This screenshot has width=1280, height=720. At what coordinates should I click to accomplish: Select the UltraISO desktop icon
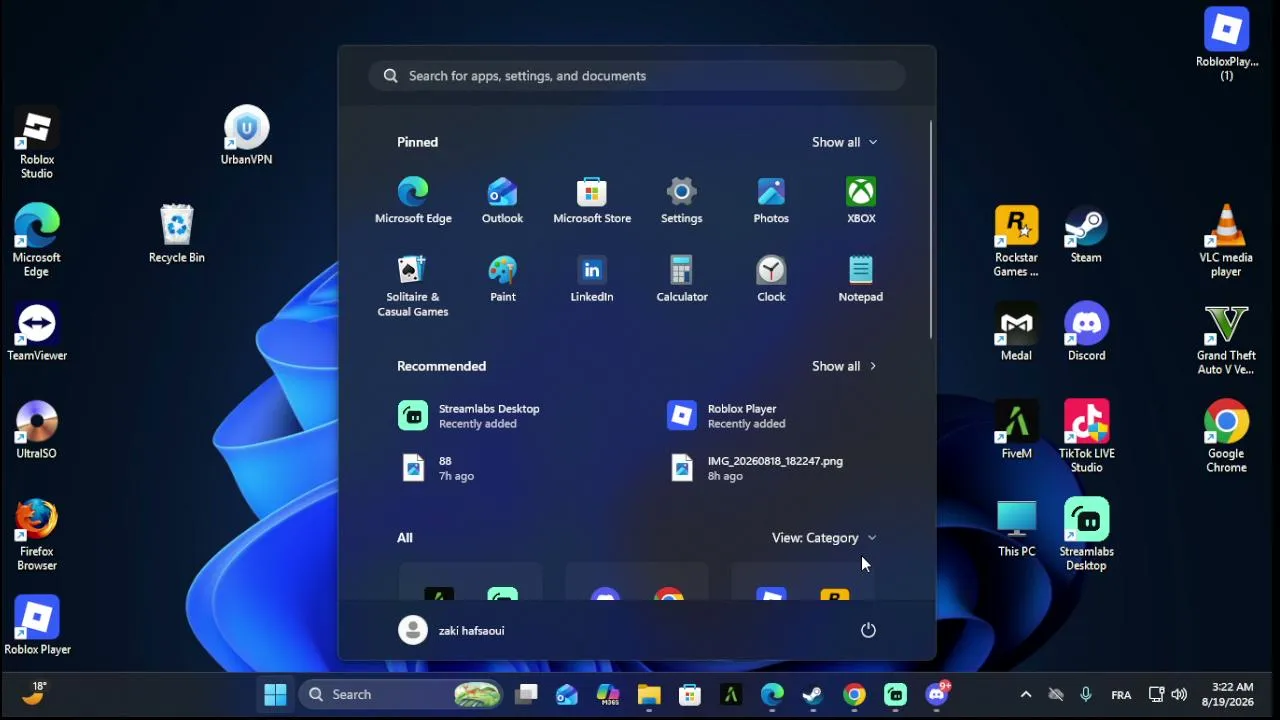37,430
